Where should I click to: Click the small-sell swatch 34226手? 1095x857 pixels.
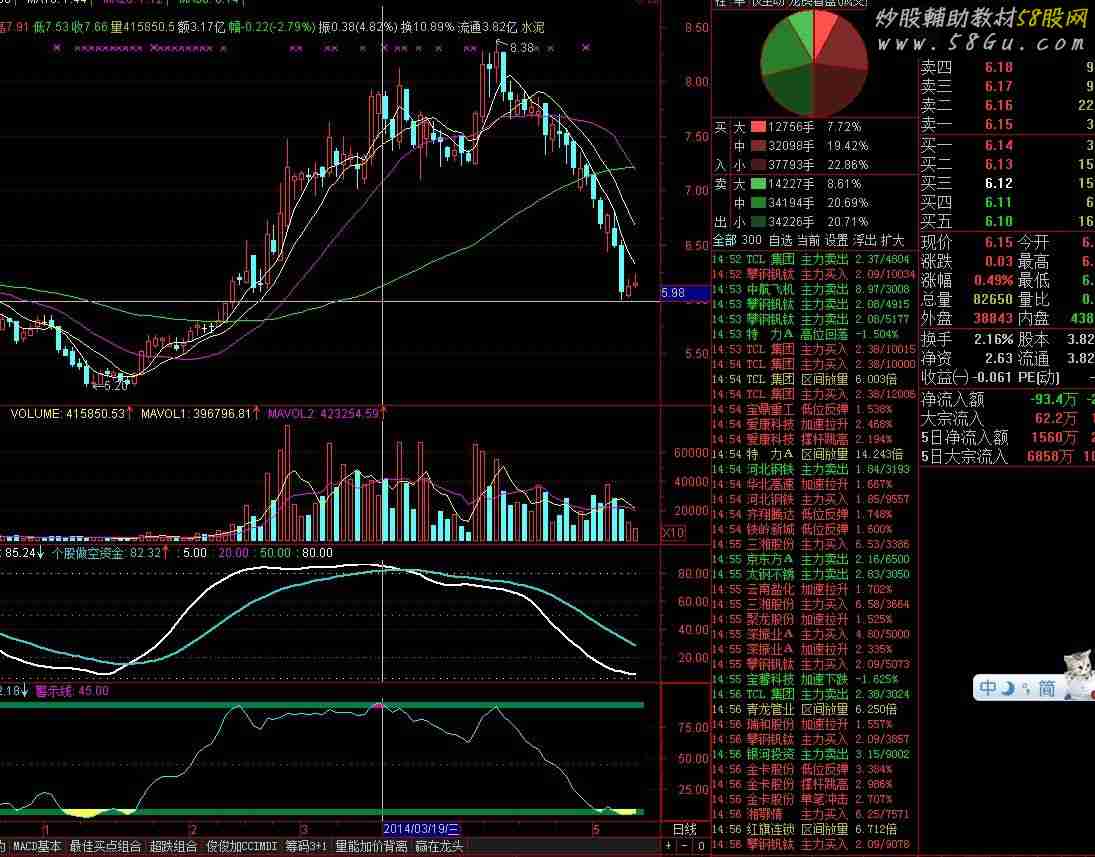coord(758,221)
